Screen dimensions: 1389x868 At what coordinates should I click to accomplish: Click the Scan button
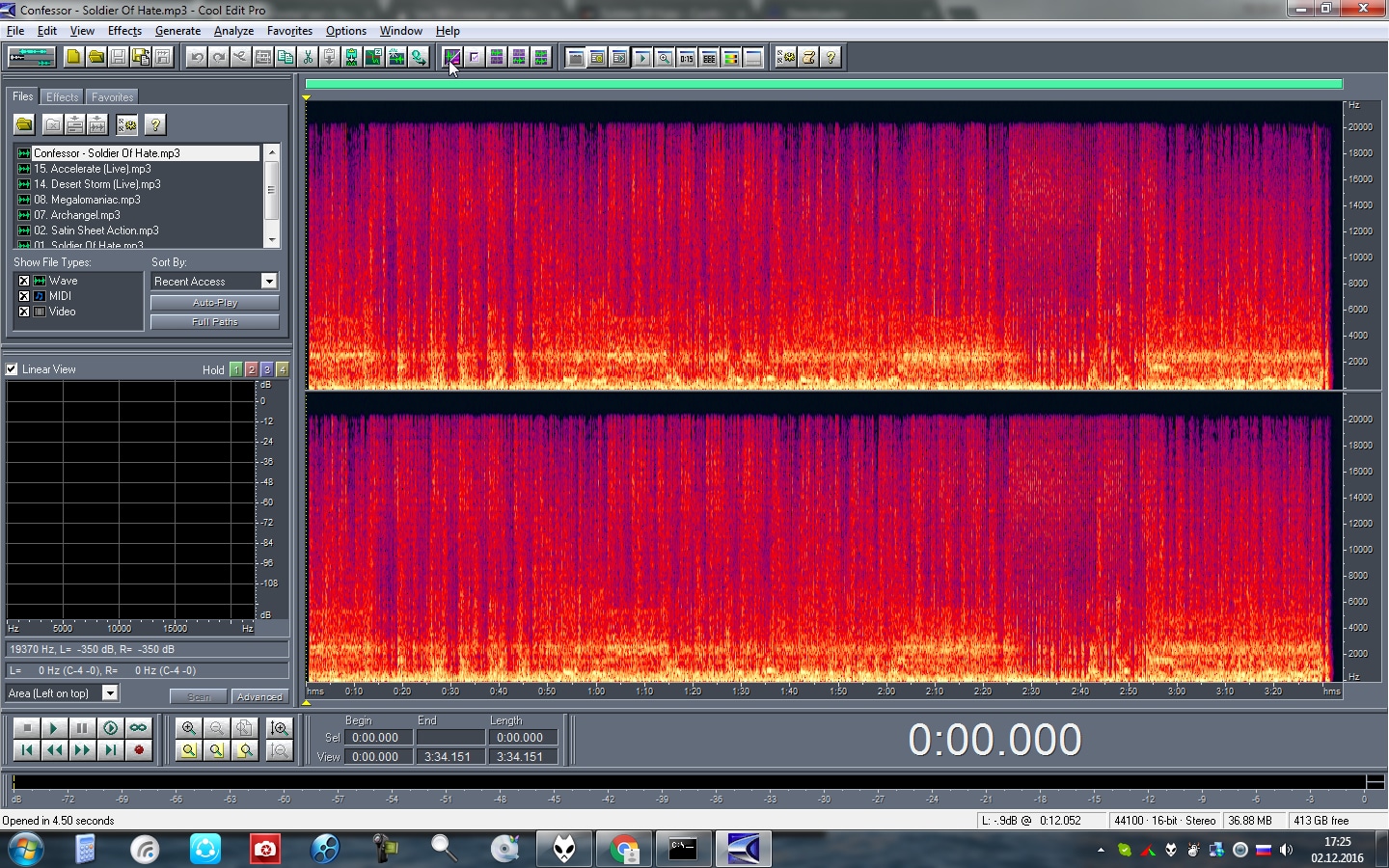[x=199, y=696]
